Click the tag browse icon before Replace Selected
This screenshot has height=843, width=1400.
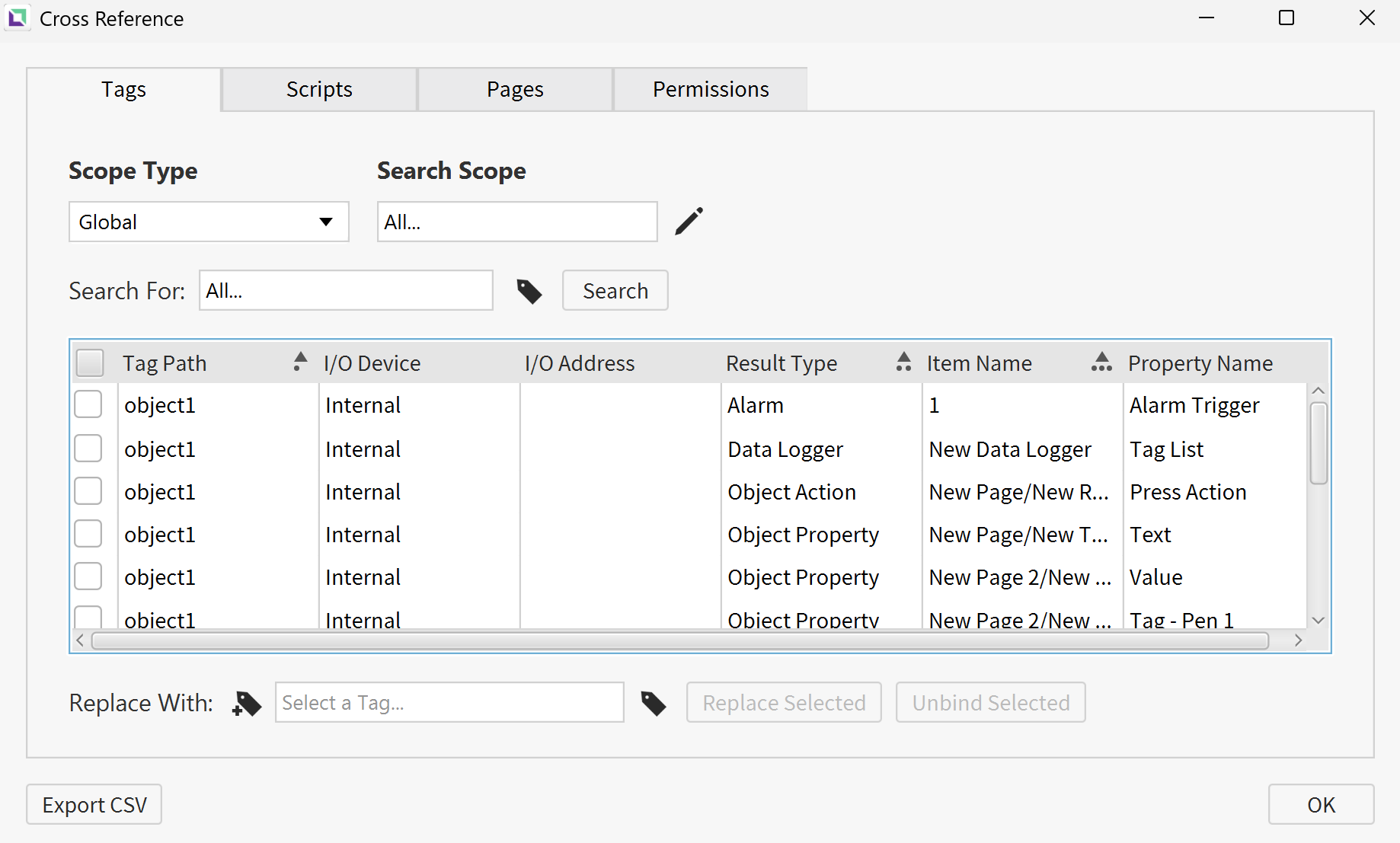point(654,703)
